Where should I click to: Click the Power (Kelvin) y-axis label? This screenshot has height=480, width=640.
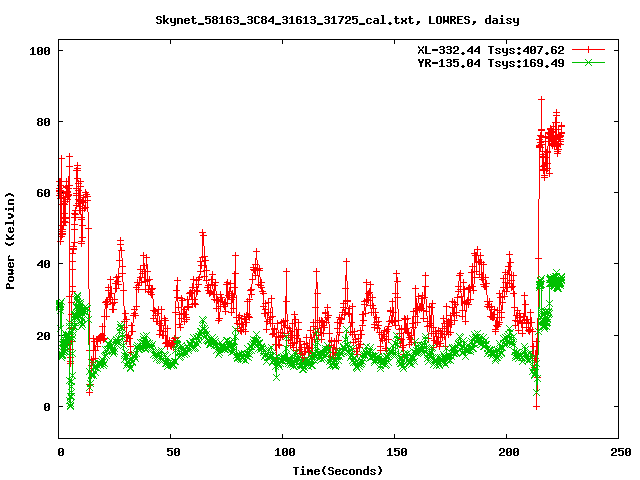(x=10, y=241)
